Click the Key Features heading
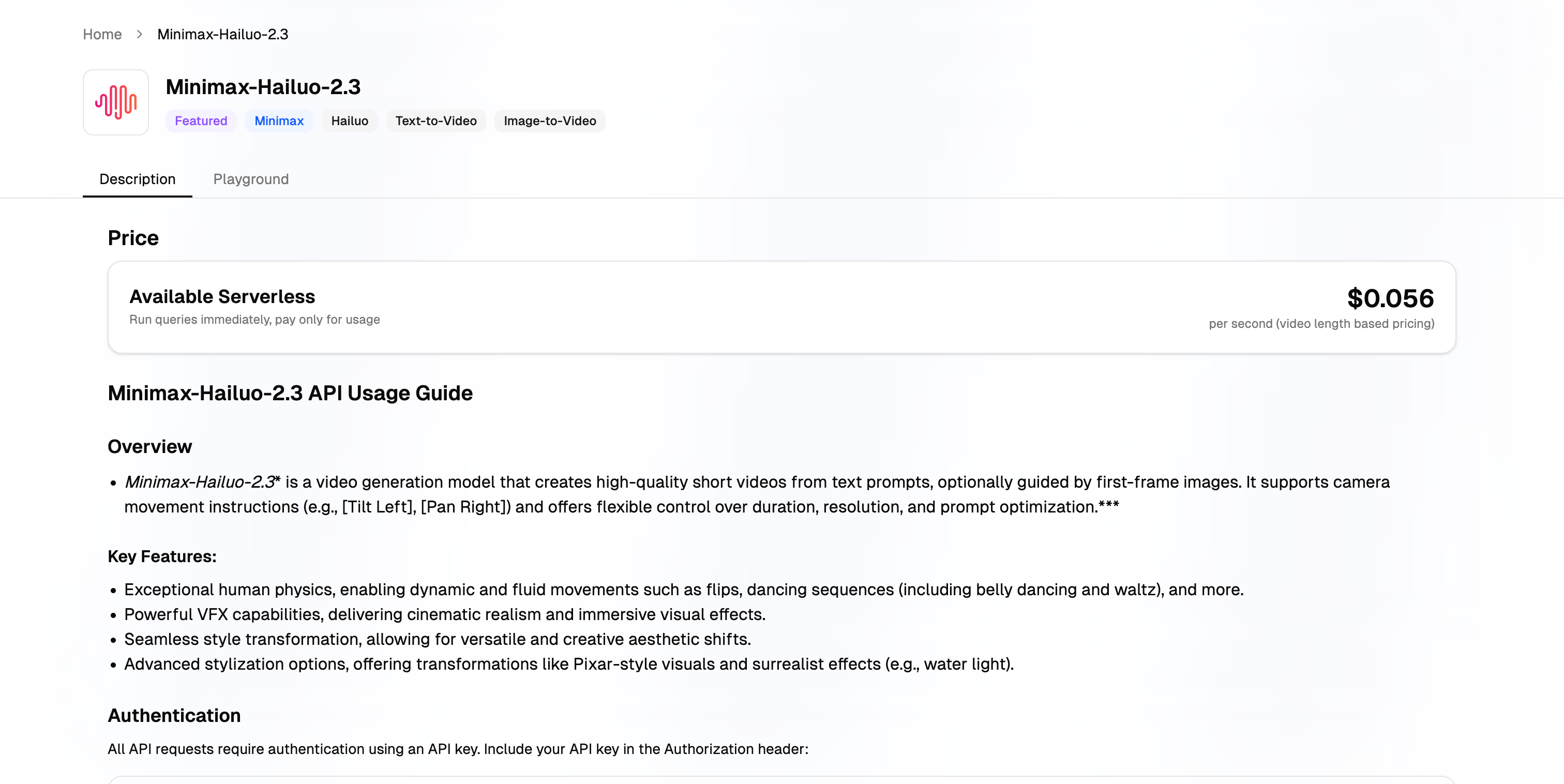1564x784 pixels. tap(162, 556)
